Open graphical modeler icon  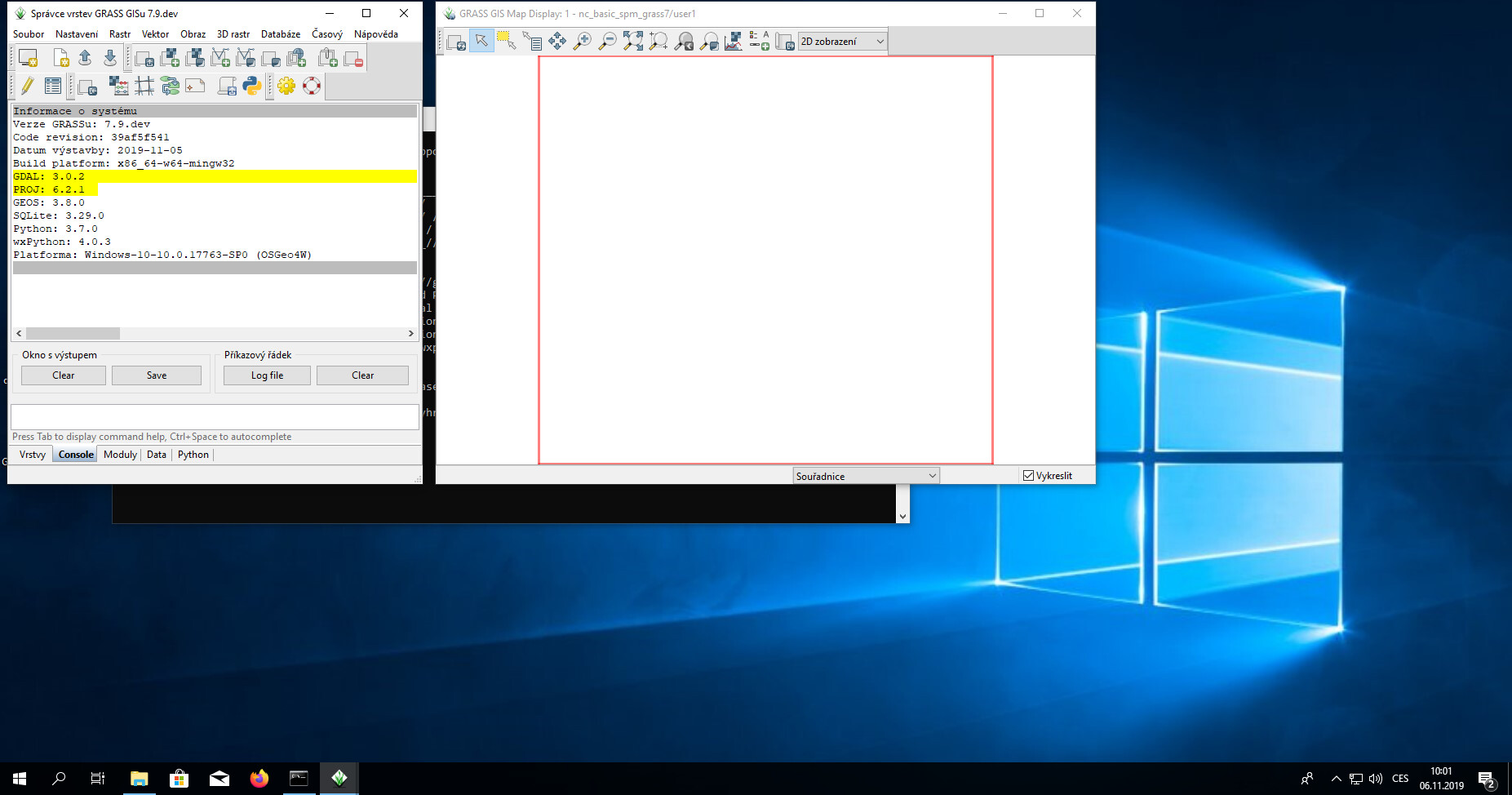[170, 86]
